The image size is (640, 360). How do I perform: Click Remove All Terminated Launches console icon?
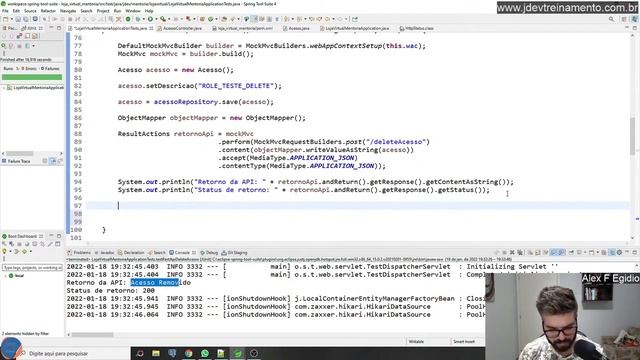(x=520, y=253)
